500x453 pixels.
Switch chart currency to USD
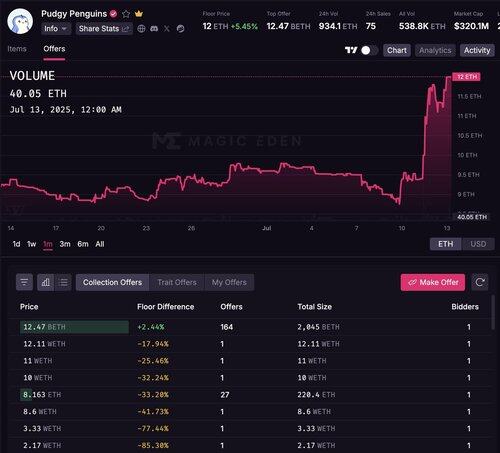pyautogui.click(x=478, y=244)
